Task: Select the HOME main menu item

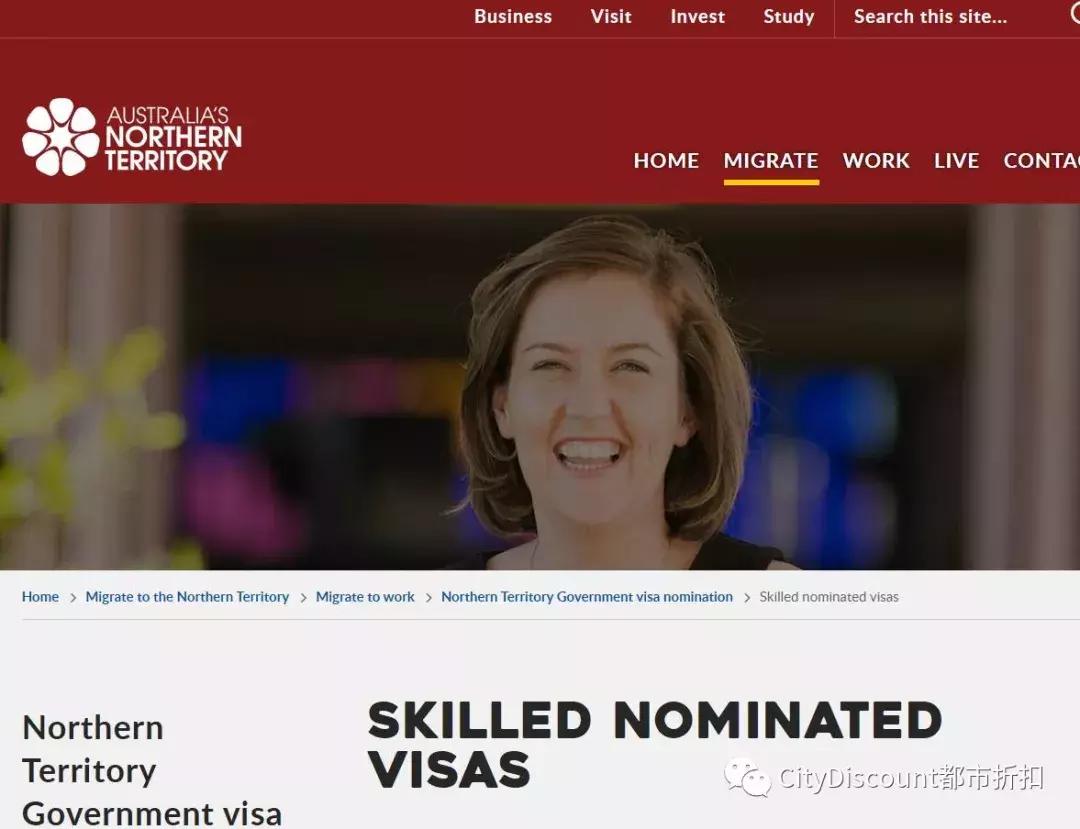Action: click(666, 160)
